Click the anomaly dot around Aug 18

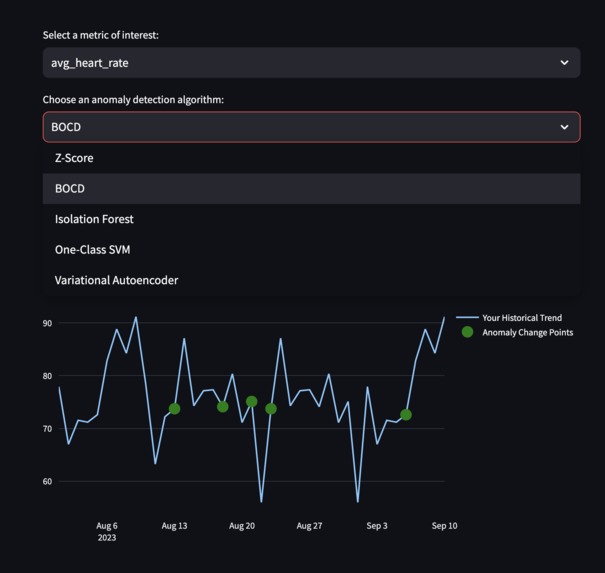tap(223, 407)
